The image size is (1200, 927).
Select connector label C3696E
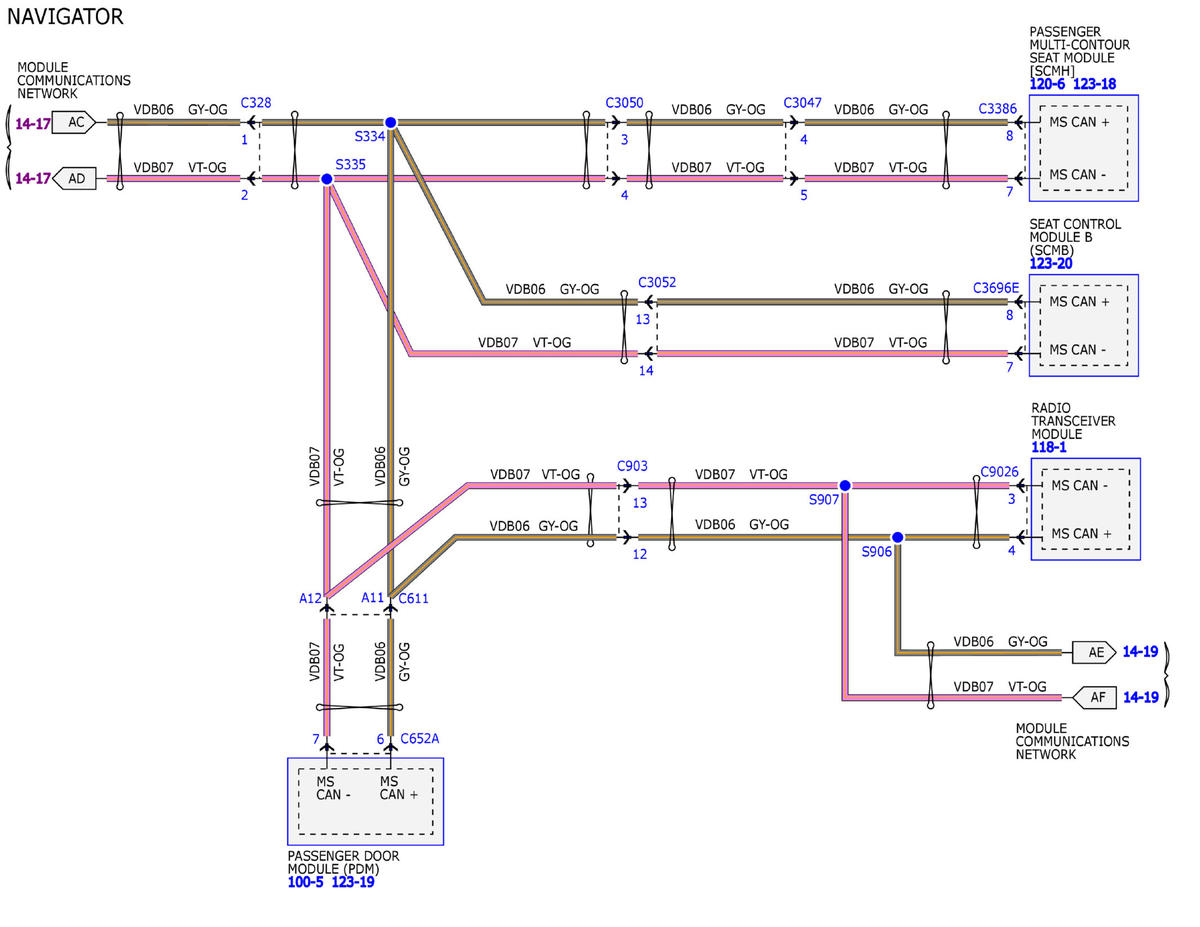(x=996, y=289)
